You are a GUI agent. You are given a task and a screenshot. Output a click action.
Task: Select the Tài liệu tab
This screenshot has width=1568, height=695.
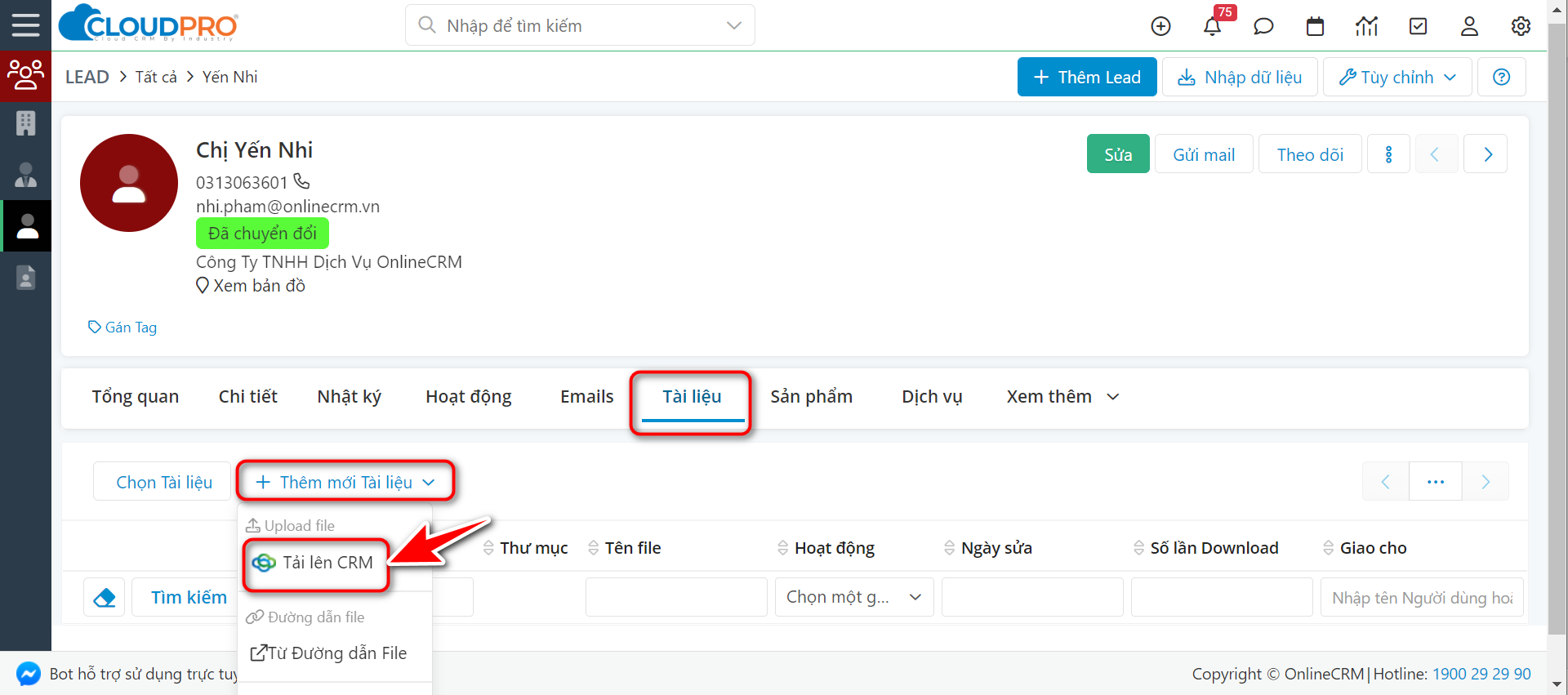[692, 398]
